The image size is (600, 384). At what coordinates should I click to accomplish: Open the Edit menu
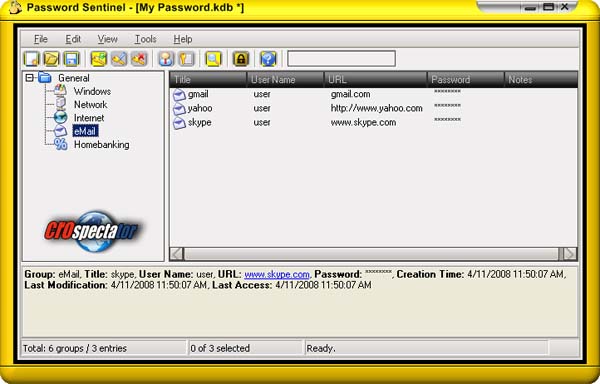tap(73, 39)
